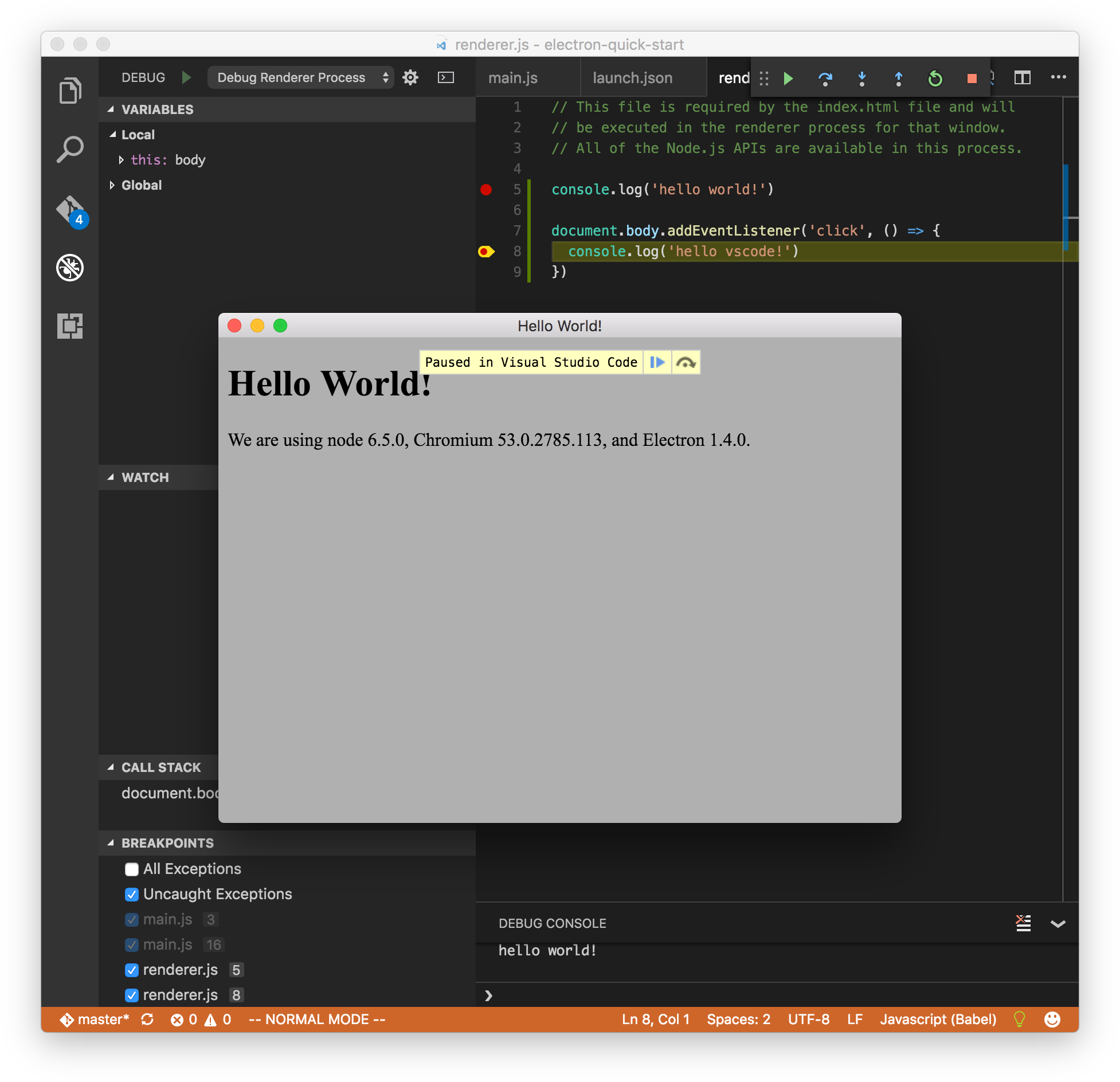The width and height of the screenshot is (1120, 1082).
Task: Enable the All Exceptions breakpoint
Action: point(131,869)
